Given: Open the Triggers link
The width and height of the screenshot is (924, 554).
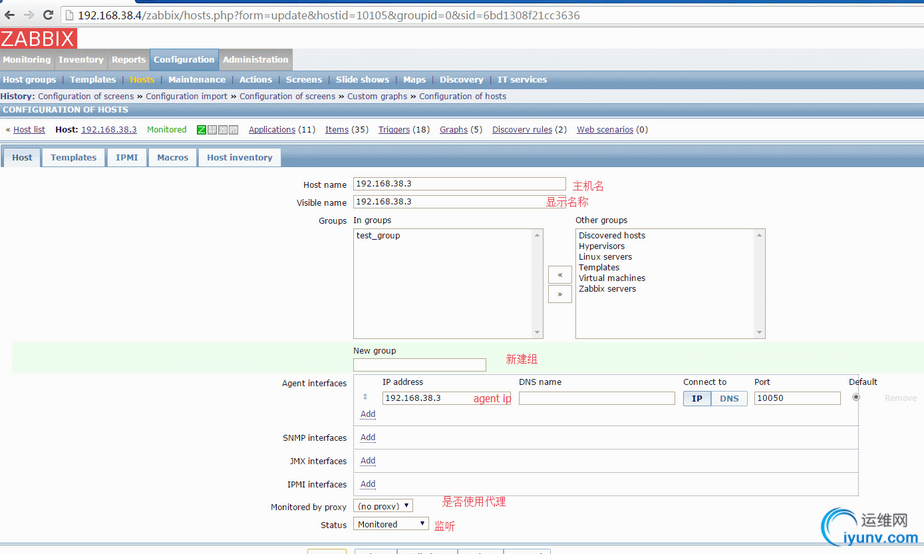Looking at the screenshot, I should pyautogui.click(x=394, y=130).
